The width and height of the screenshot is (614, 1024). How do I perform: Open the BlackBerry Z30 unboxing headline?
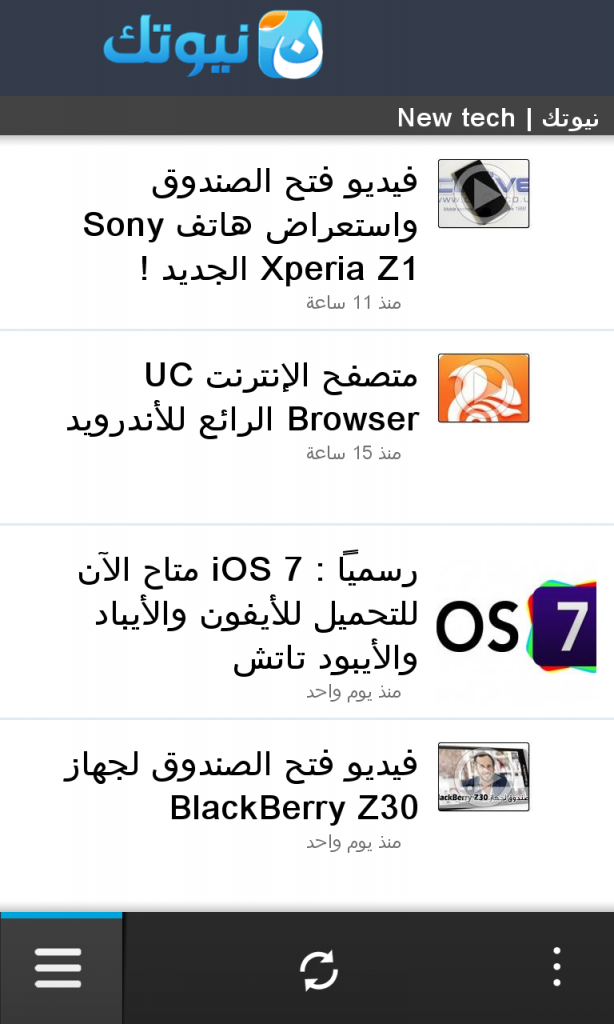click(241, 786)
